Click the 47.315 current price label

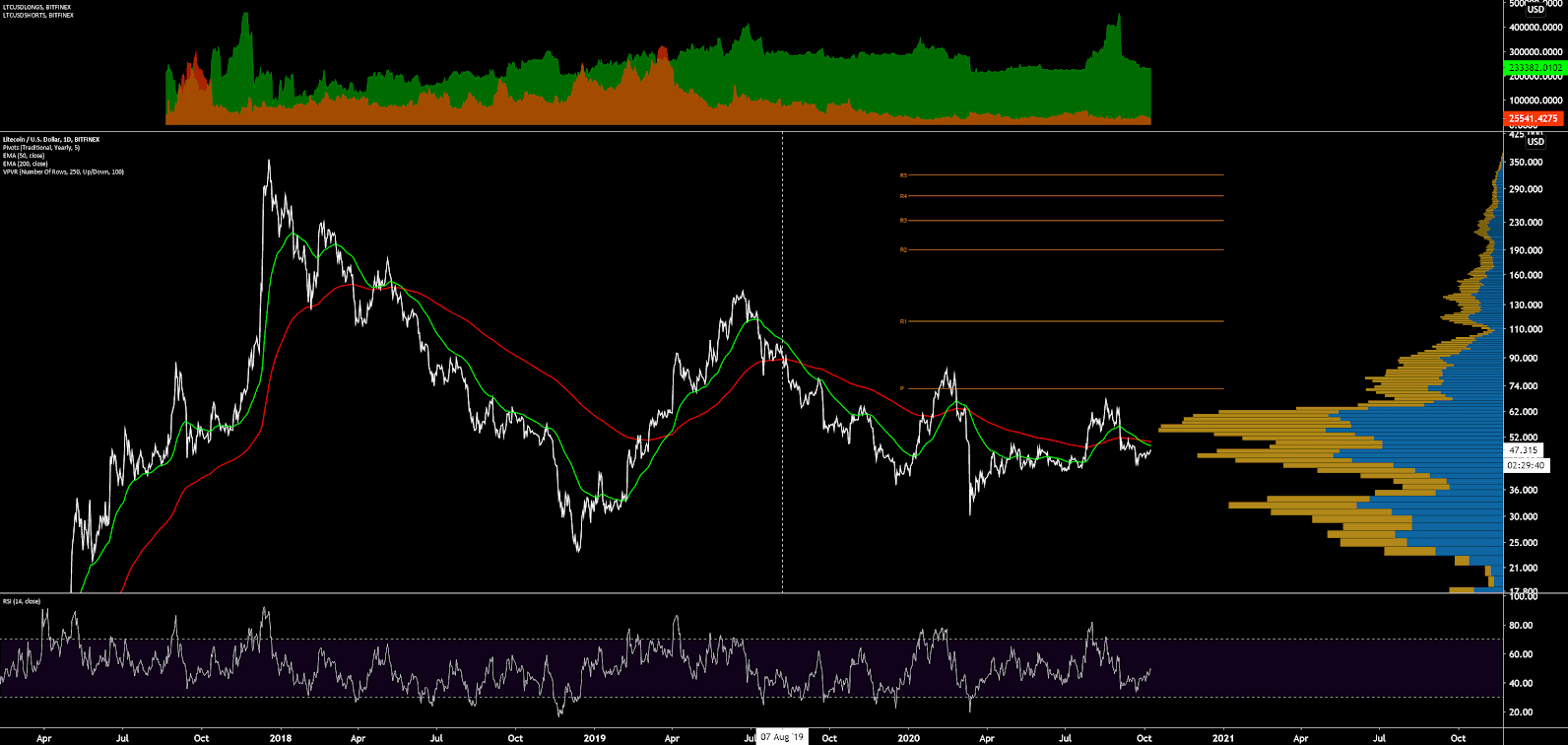tap(1525, 449)
